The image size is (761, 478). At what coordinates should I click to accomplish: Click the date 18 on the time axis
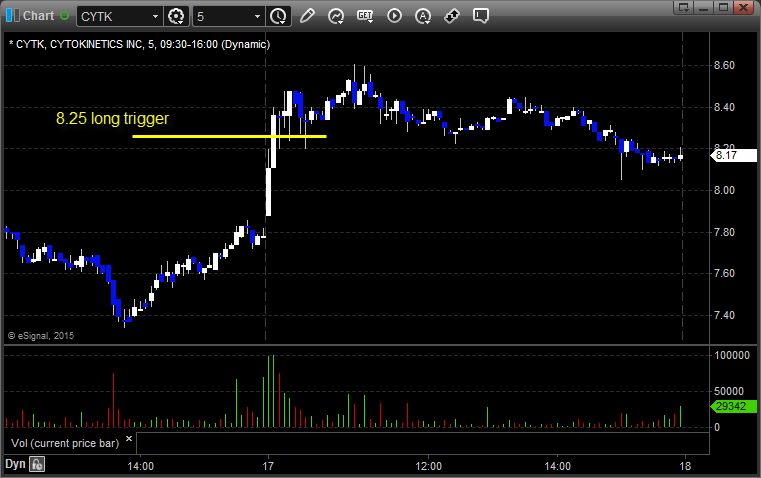tap(685, 466)
